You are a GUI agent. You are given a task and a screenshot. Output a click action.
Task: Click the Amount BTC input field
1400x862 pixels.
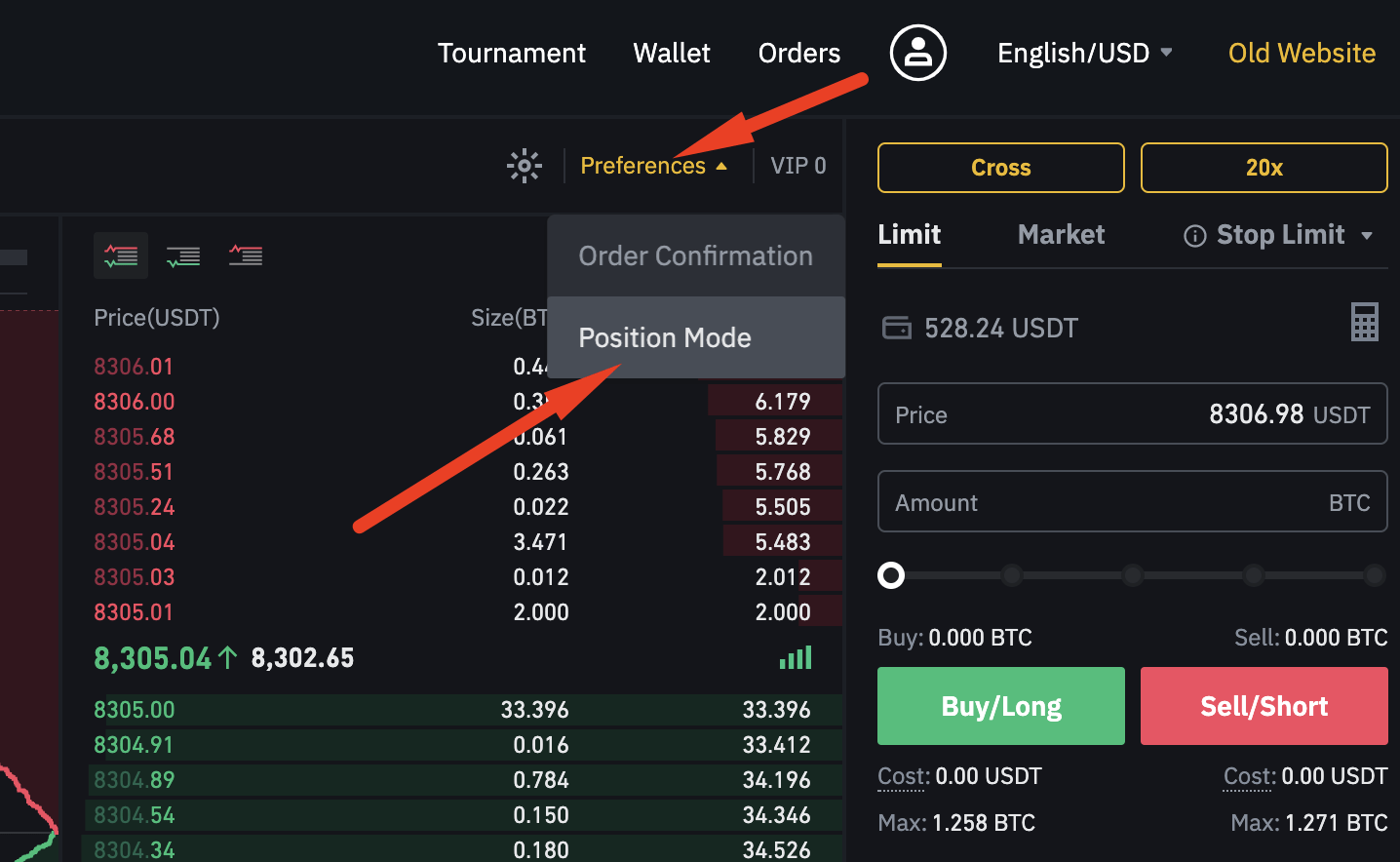tap(1133, 501)
